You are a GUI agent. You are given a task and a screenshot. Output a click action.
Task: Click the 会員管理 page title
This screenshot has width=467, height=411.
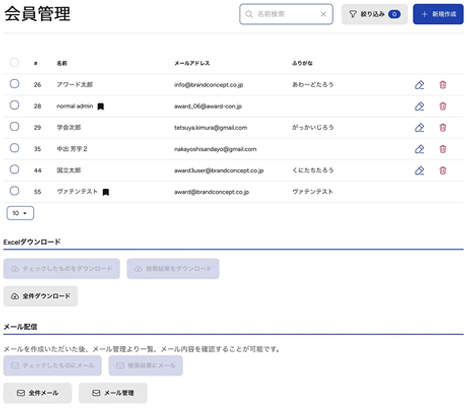(37, 14)
